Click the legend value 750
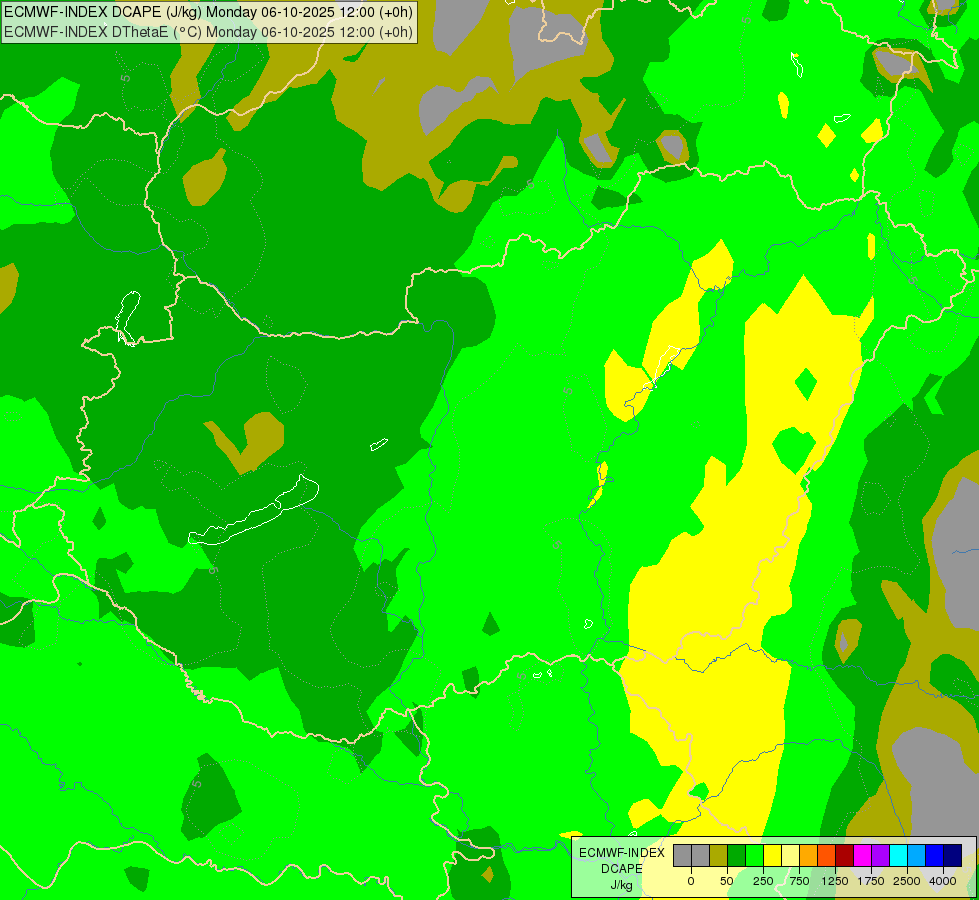 tap(799, 881)
